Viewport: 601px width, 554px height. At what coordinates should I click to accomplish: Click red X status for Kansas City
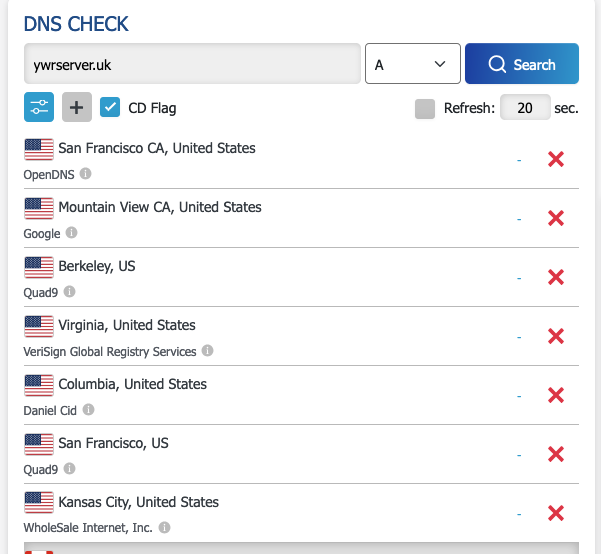[556, 513]
